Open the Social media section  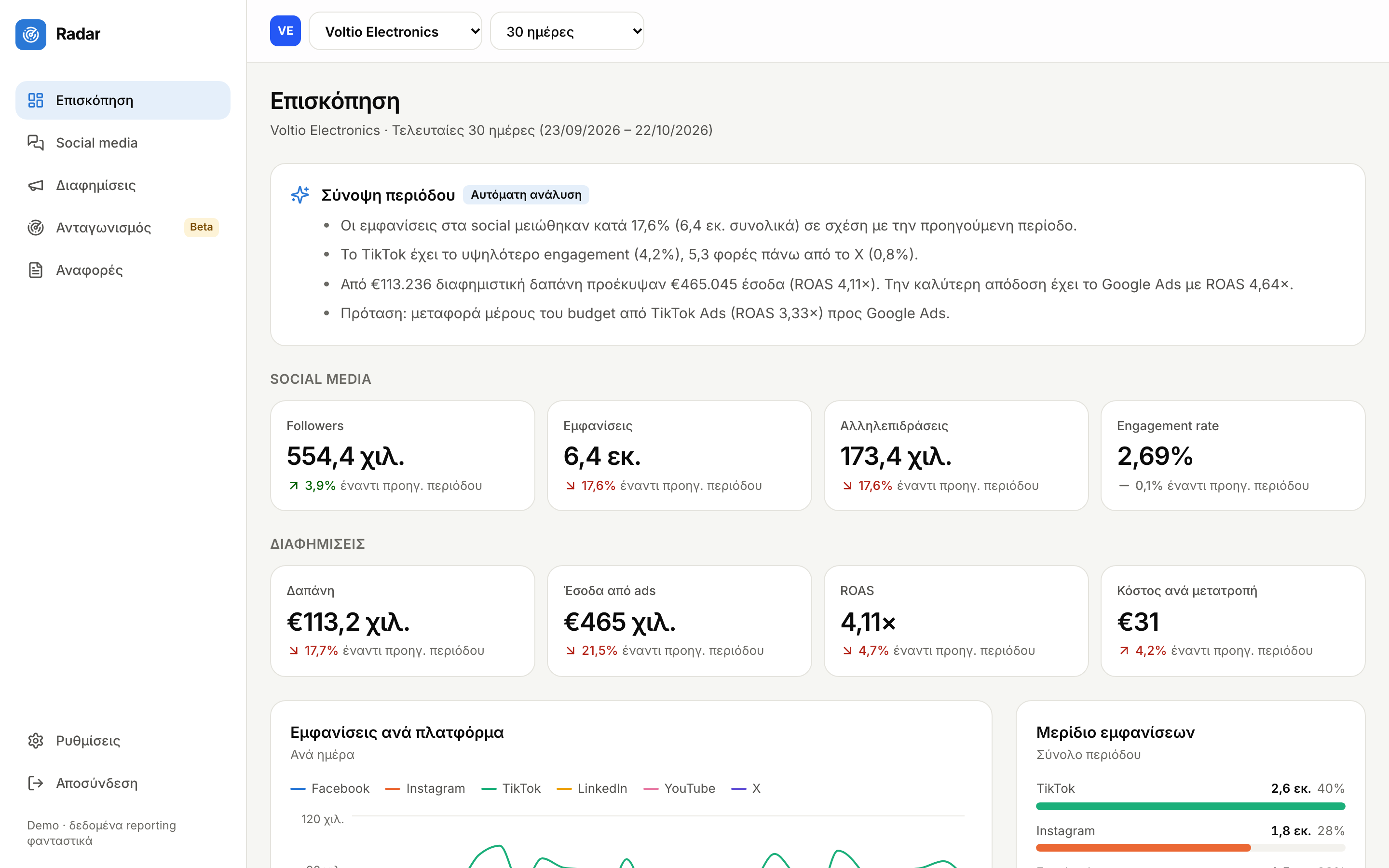pyautogui.click(x=123, y=143)
